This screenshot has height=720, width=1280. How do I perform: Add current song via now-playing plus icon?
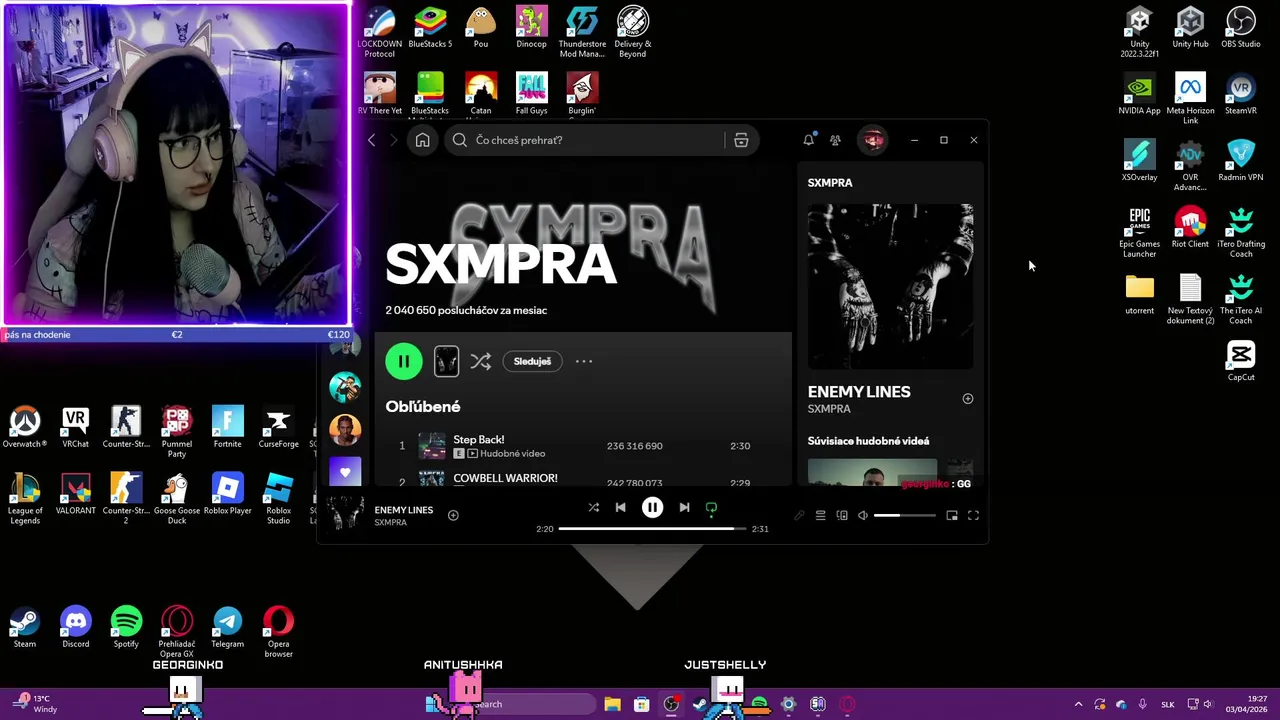[453, 516]
